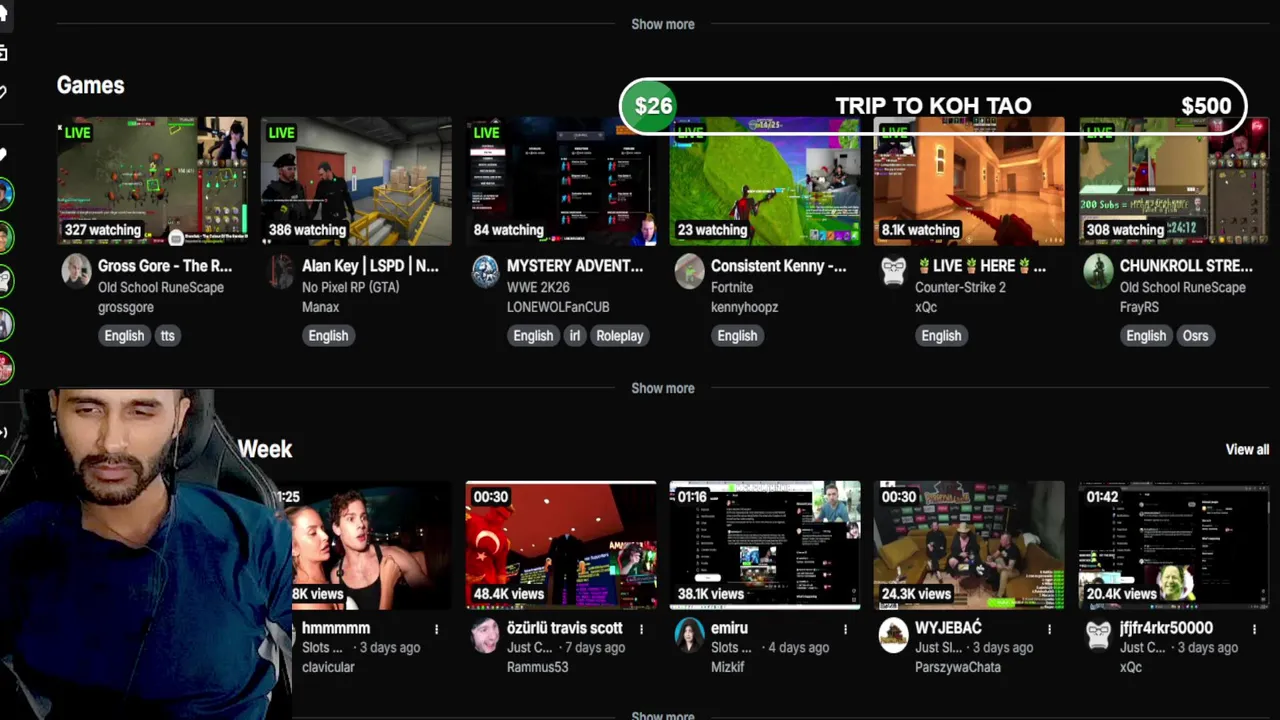Image resolution: width=1280 pixels, height=720 pixels.
Task: Open Mizkif channel name link
Action: (x=727, y=667)
